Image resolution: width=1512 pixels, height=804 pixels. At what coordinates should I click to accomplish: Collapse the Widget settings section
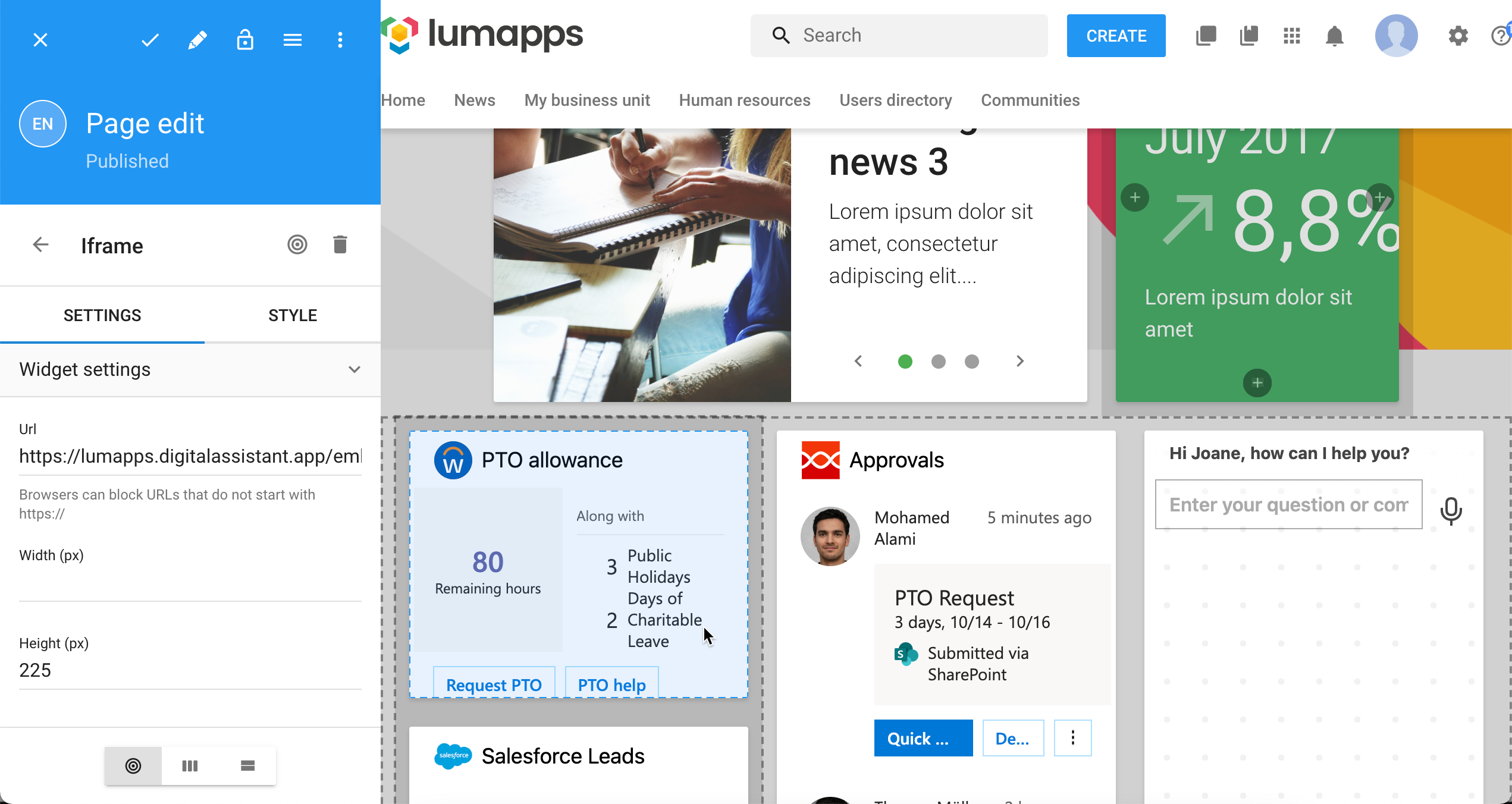(x=355, y=369)
